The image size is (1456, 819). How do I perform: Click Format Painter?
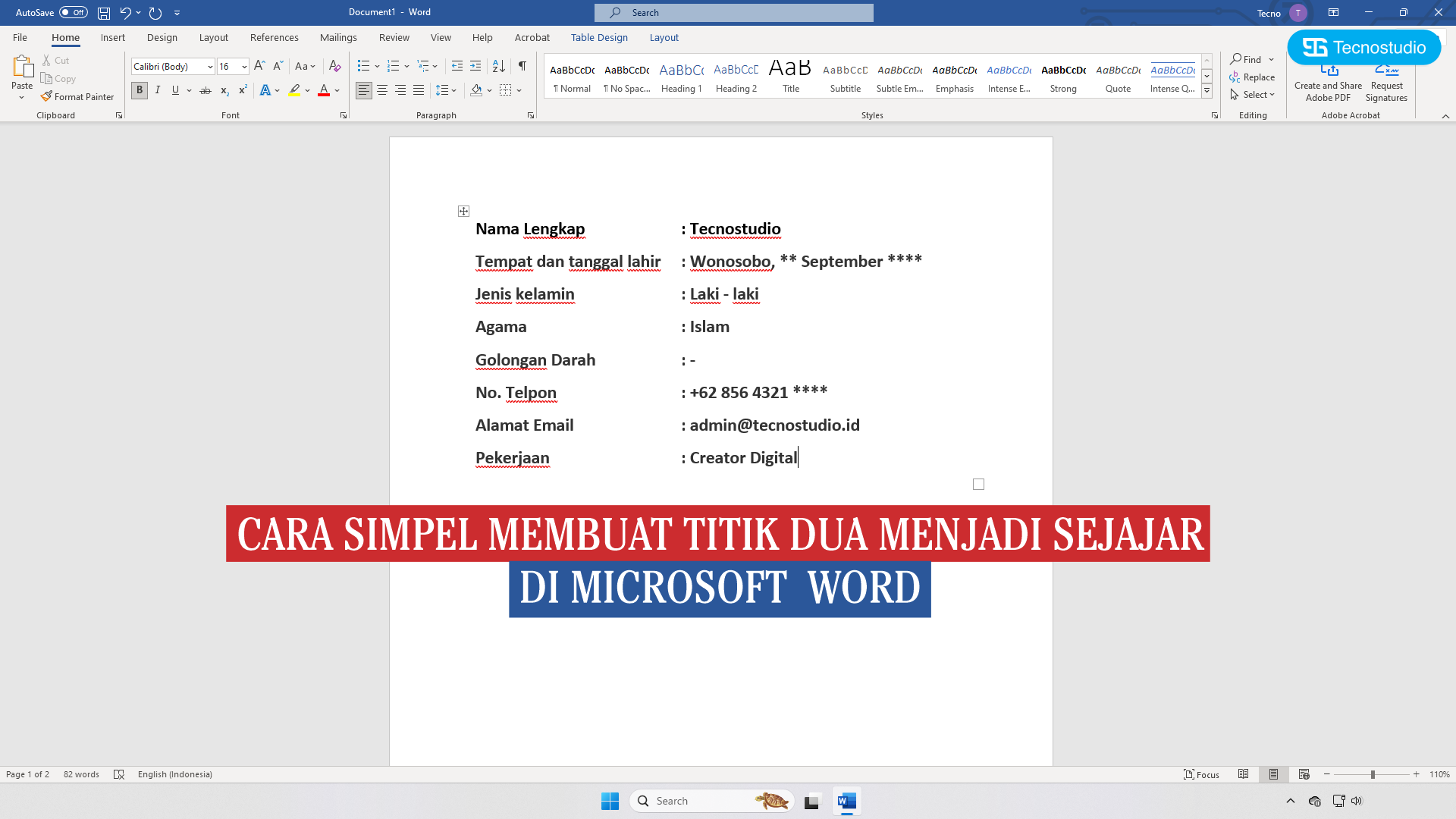tap(77, 96)
